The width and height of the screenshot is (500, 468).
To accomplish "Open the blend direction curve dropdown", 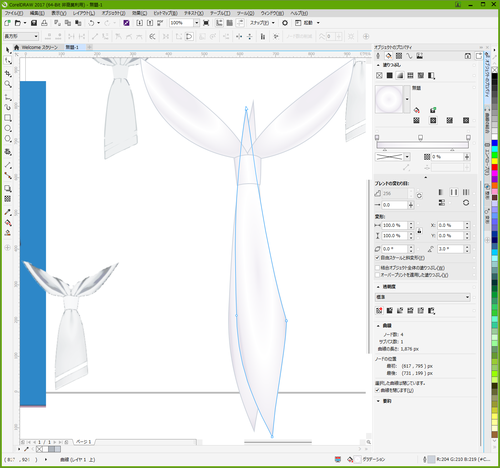I will click(x=407, y=157).
